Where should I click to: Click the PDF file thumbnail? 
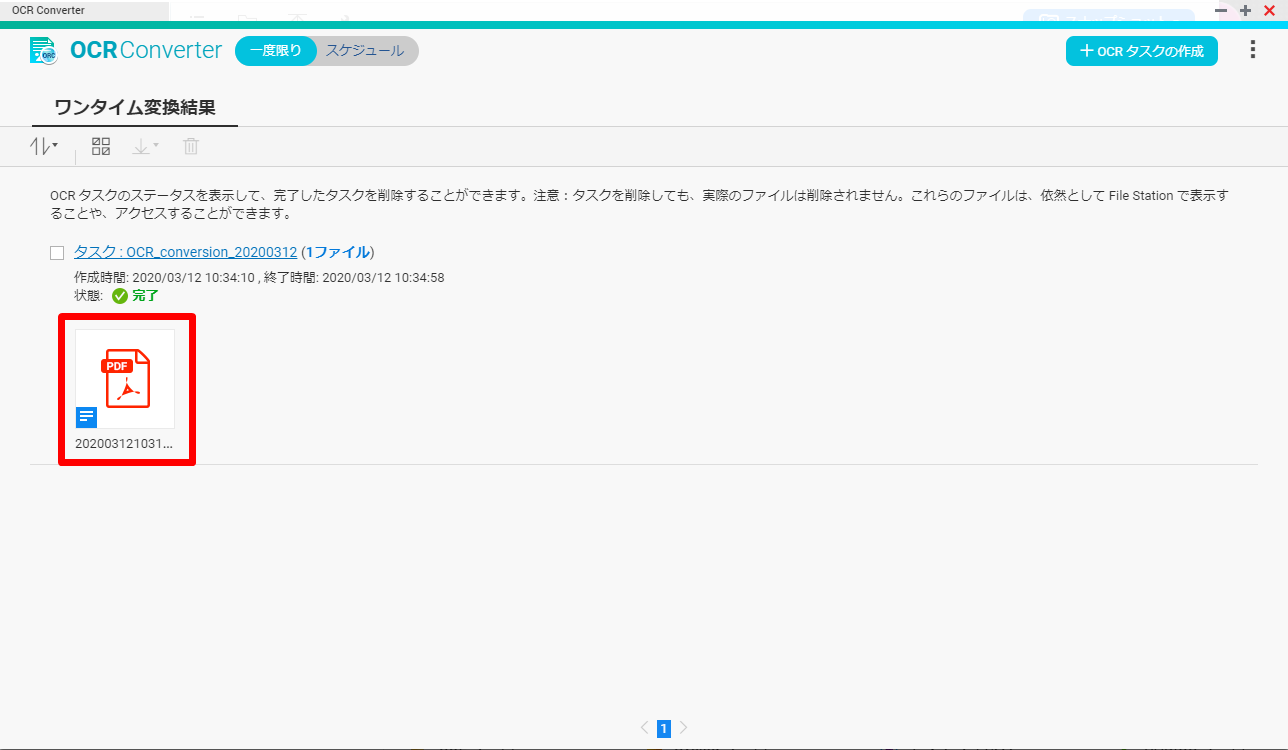point(125,379)
